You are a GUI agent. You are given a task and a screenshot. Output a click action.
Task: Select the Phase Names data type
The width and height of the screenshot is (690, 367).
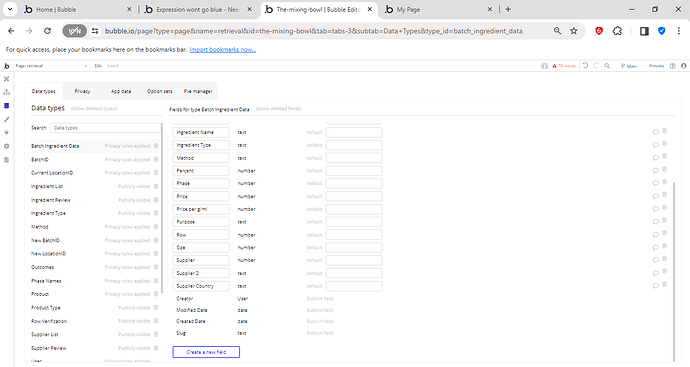pos(46,281)
